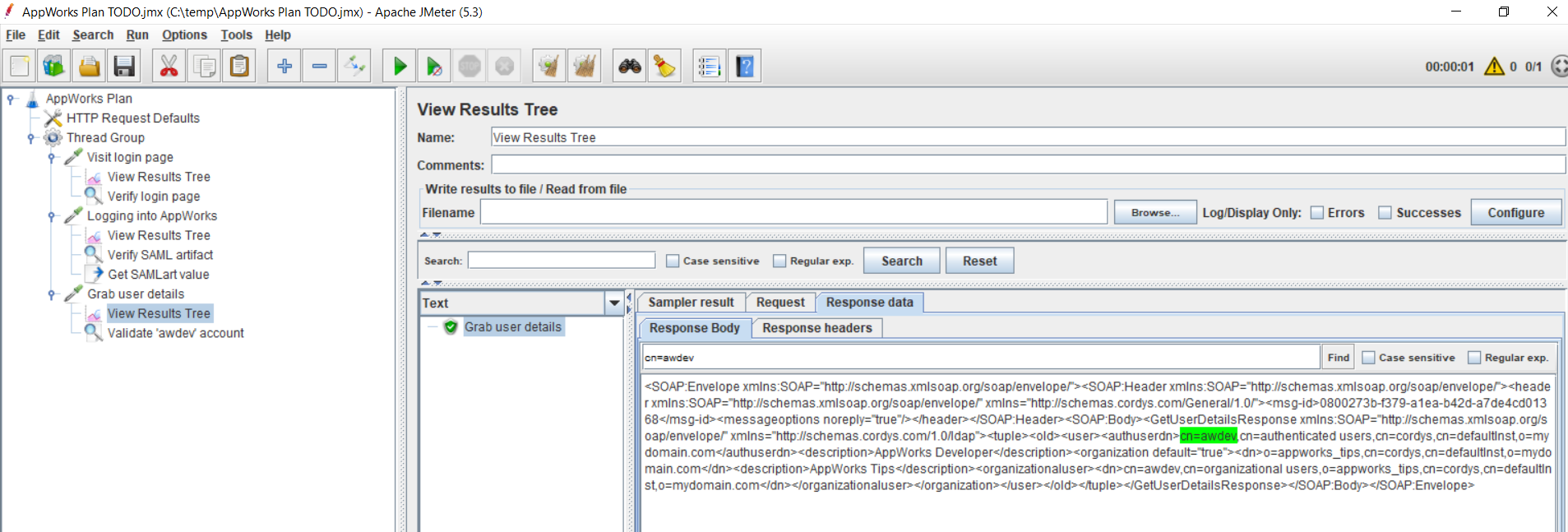Image resolution: width=1568 pixels, height=532 pixels.
Task: Click the green Start test run icon
Action: (400, 67)
